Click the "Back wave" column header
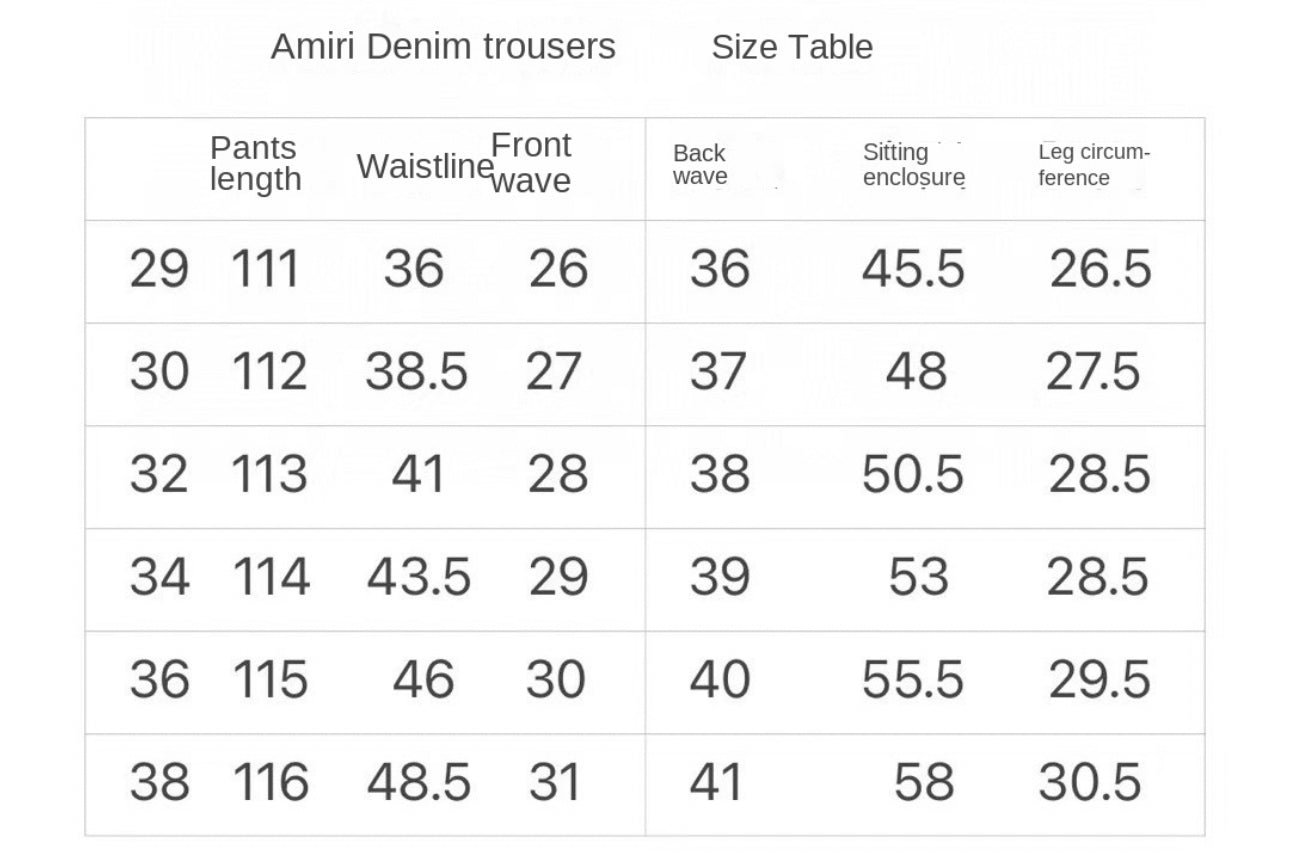The height and width of the screenshot is (859, 1290). click(x=699, y=165)
